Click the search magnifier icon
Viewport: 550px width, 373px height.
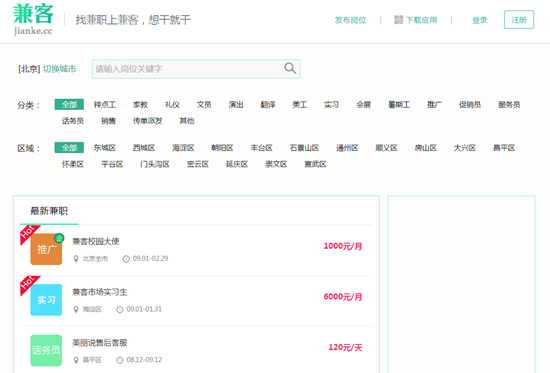(x=290, y=68)
